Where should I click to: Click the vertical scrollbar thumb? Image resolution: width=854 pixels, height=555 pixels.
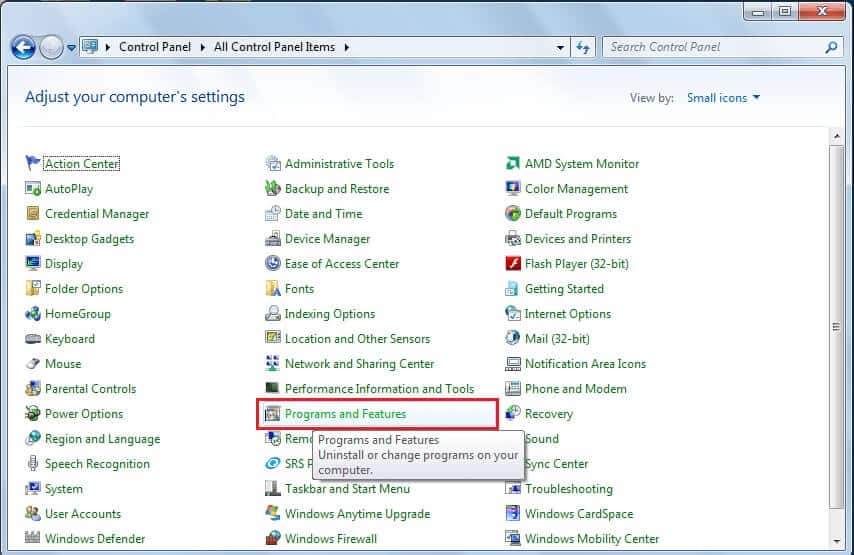[x=836, y=327]
